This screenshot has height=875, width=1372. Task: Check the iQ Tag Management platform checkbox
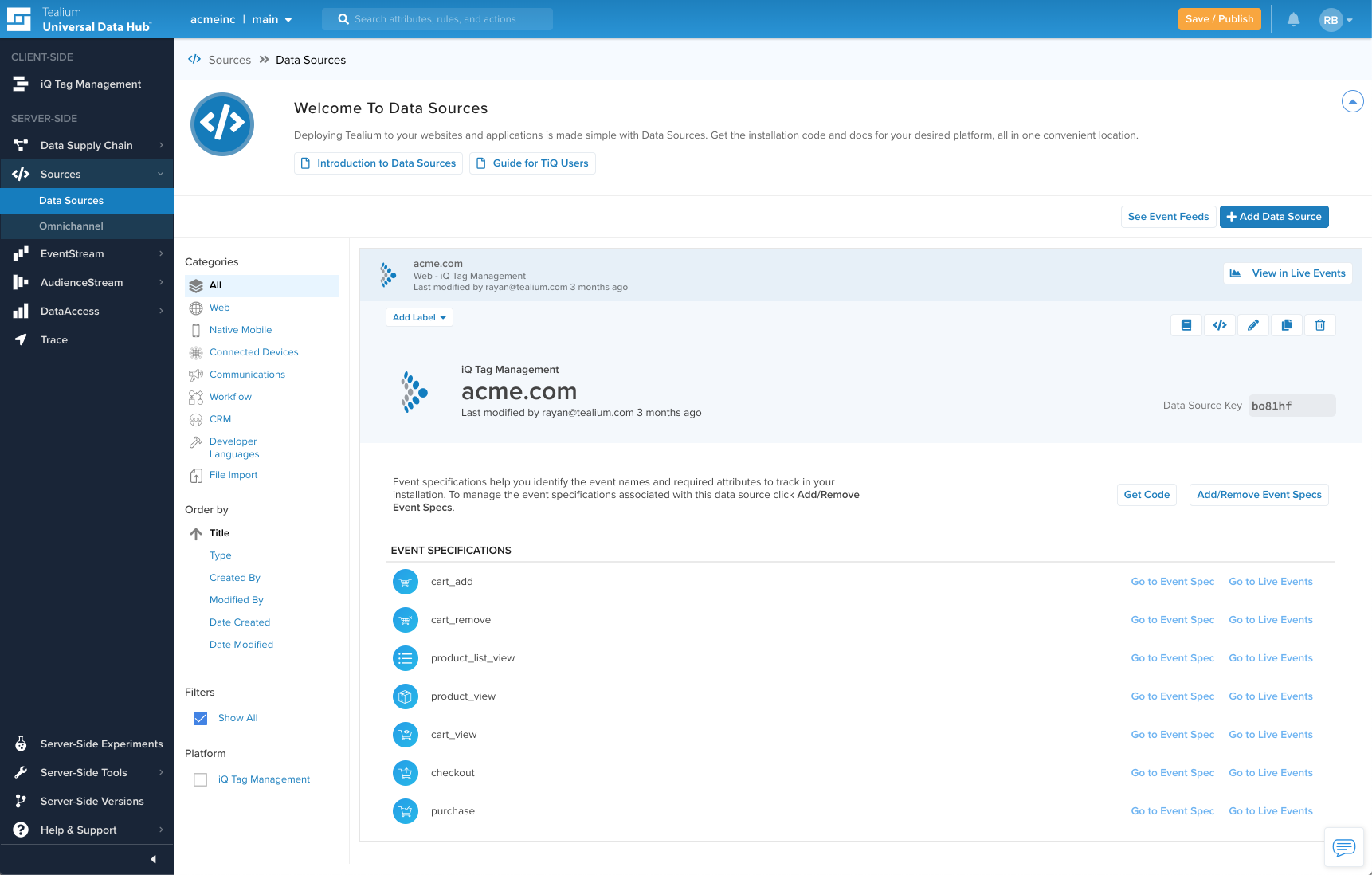point(201,780)
